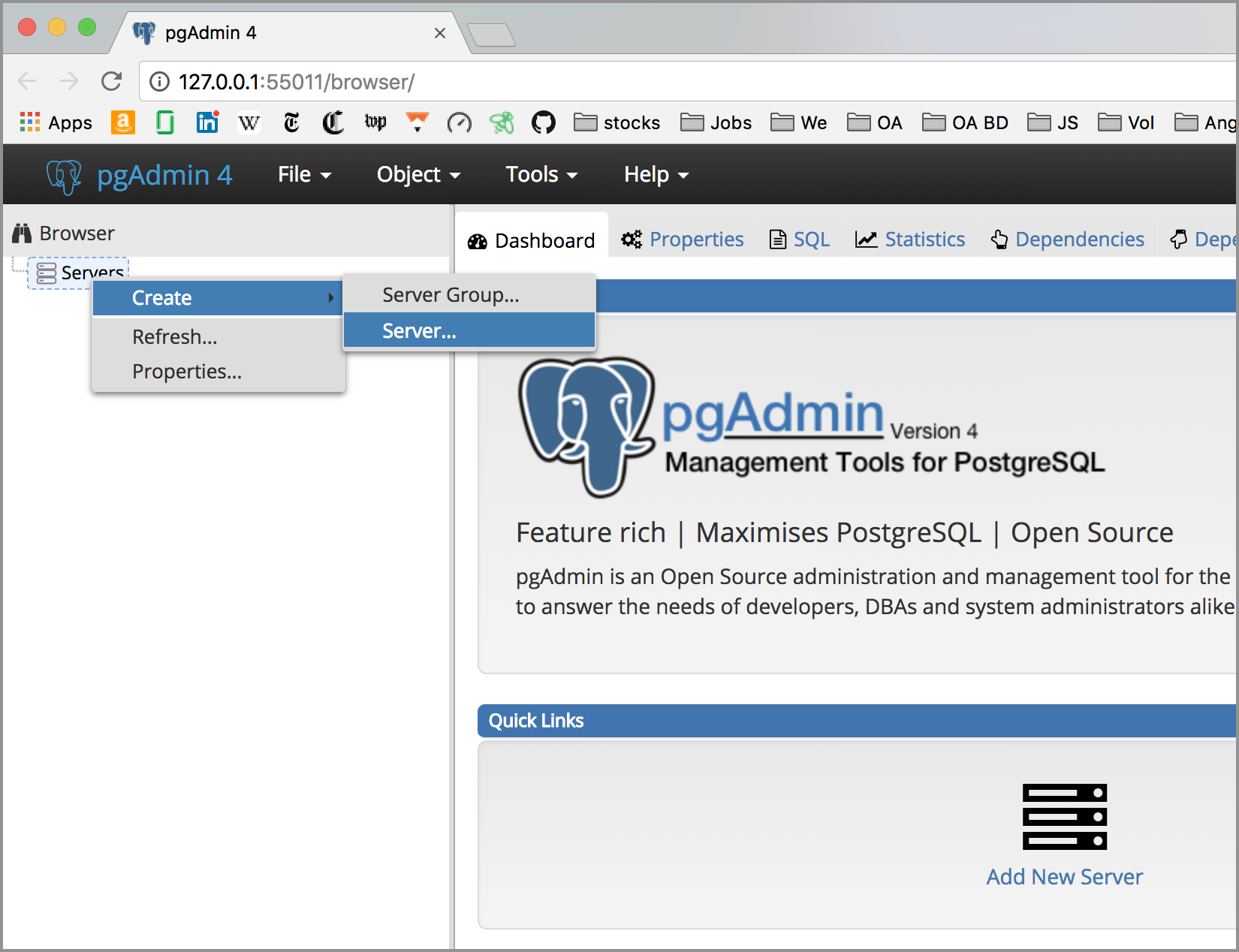Screen dimensions: 1239x952
Task: Click the Apps grid icon in bookmarks bar
Action: 30,122
